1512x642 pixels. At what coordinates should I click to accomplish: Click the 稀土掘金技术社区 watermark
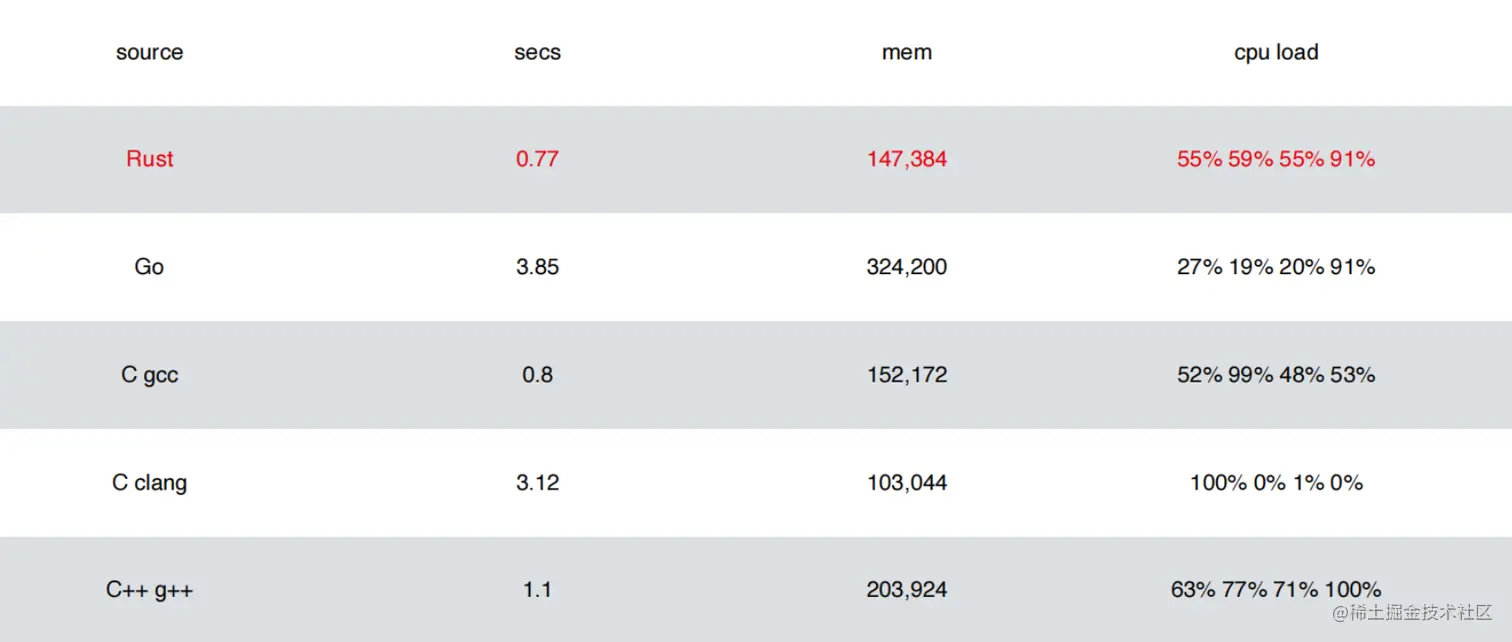click(1411, 612)
